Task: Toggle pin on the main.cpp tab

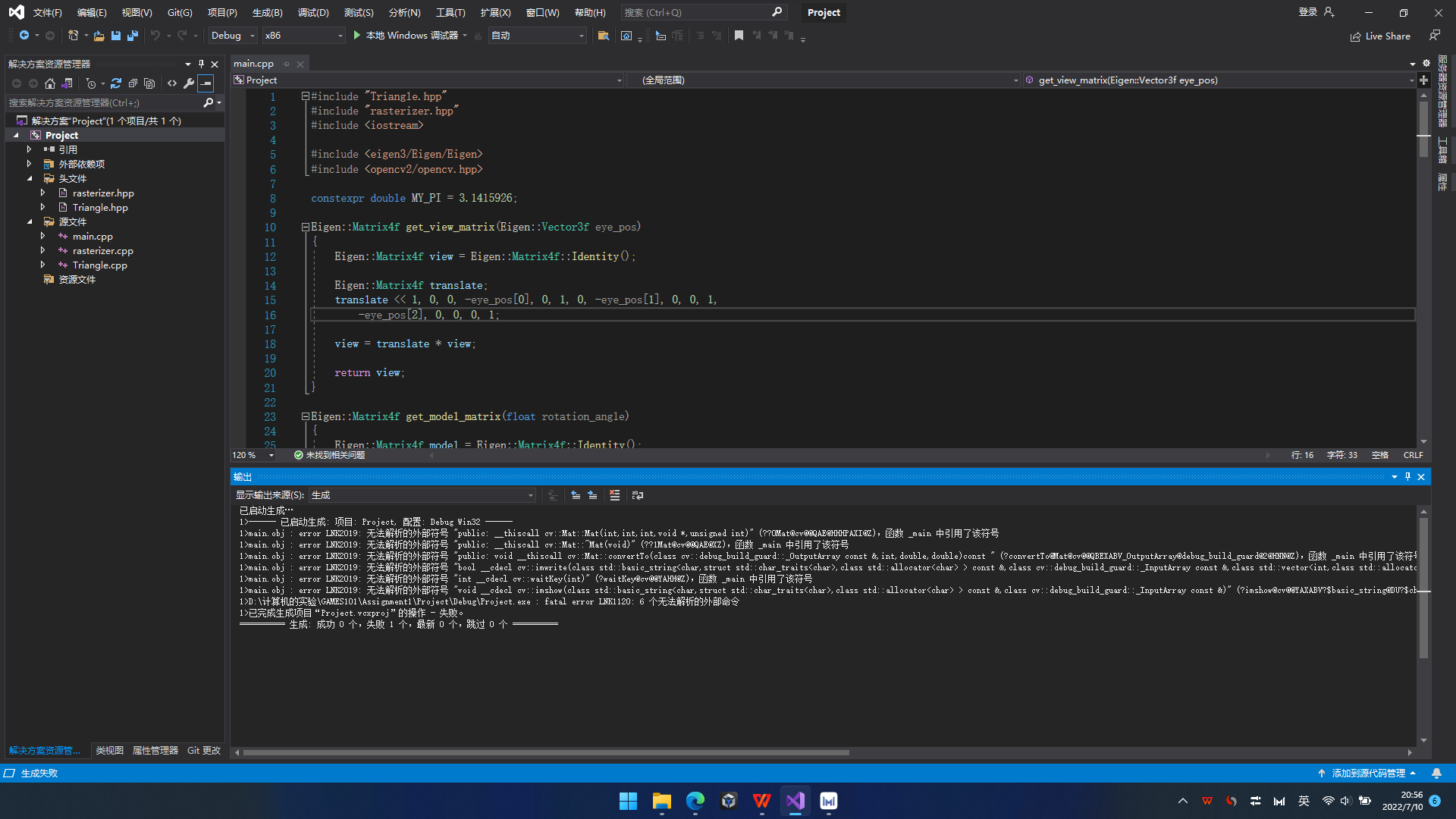Action: coord(287,64)
